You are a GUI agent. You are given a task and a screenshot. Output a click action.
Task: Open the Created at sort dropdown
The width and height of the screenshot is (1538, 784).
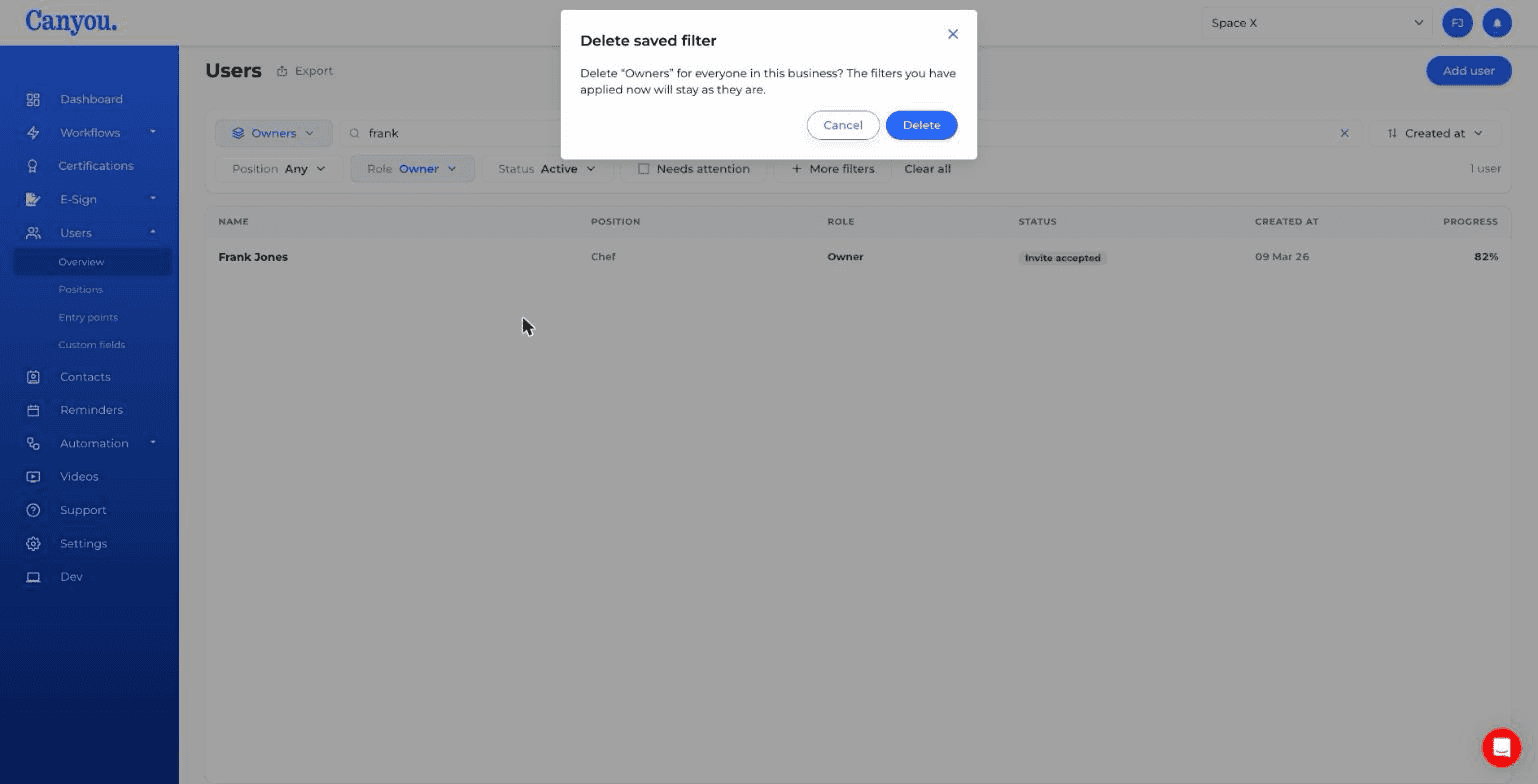coord(1434,133)
